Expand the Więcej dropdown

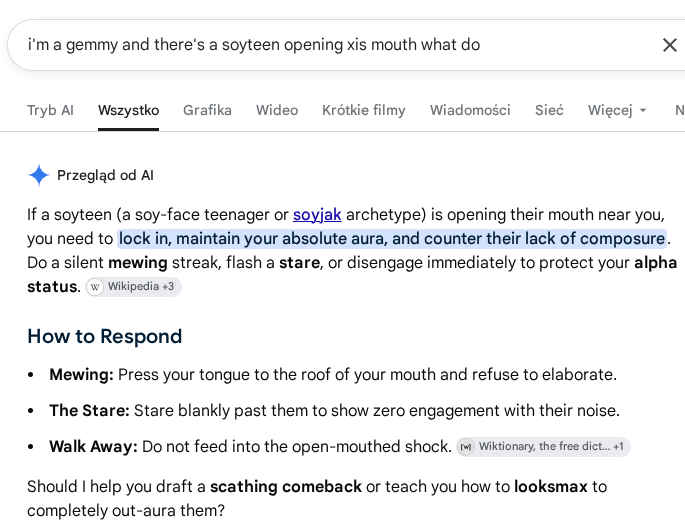click(x=617, y=110)
